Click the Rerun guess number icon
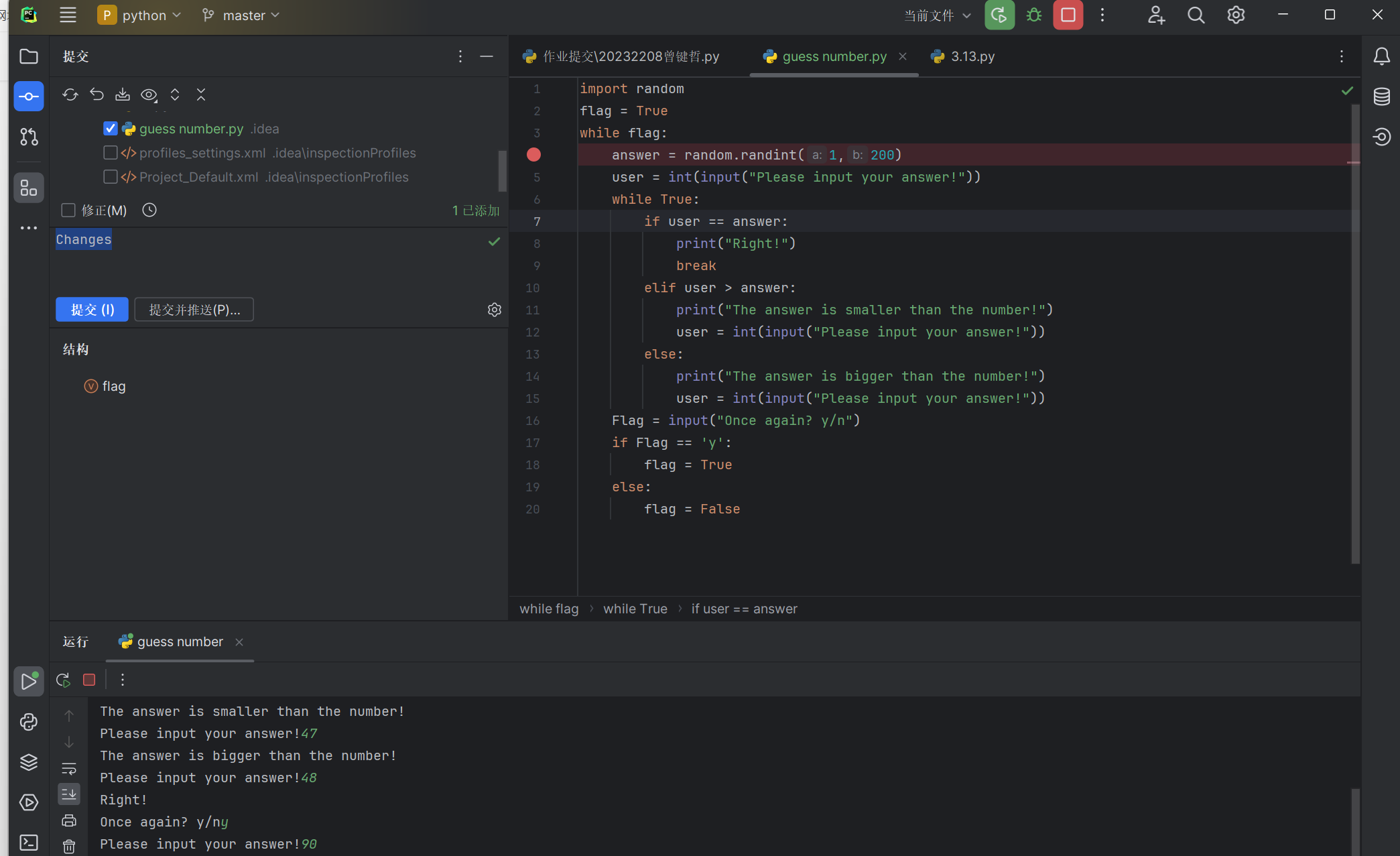The image size is (1400, 856). pos(63,680)
